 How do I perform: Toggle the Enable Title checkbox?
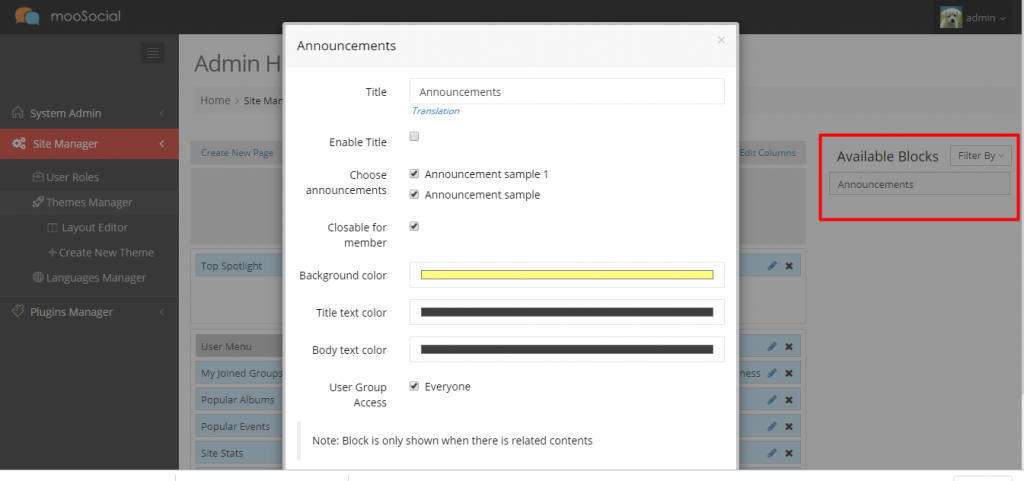[414, 136]
